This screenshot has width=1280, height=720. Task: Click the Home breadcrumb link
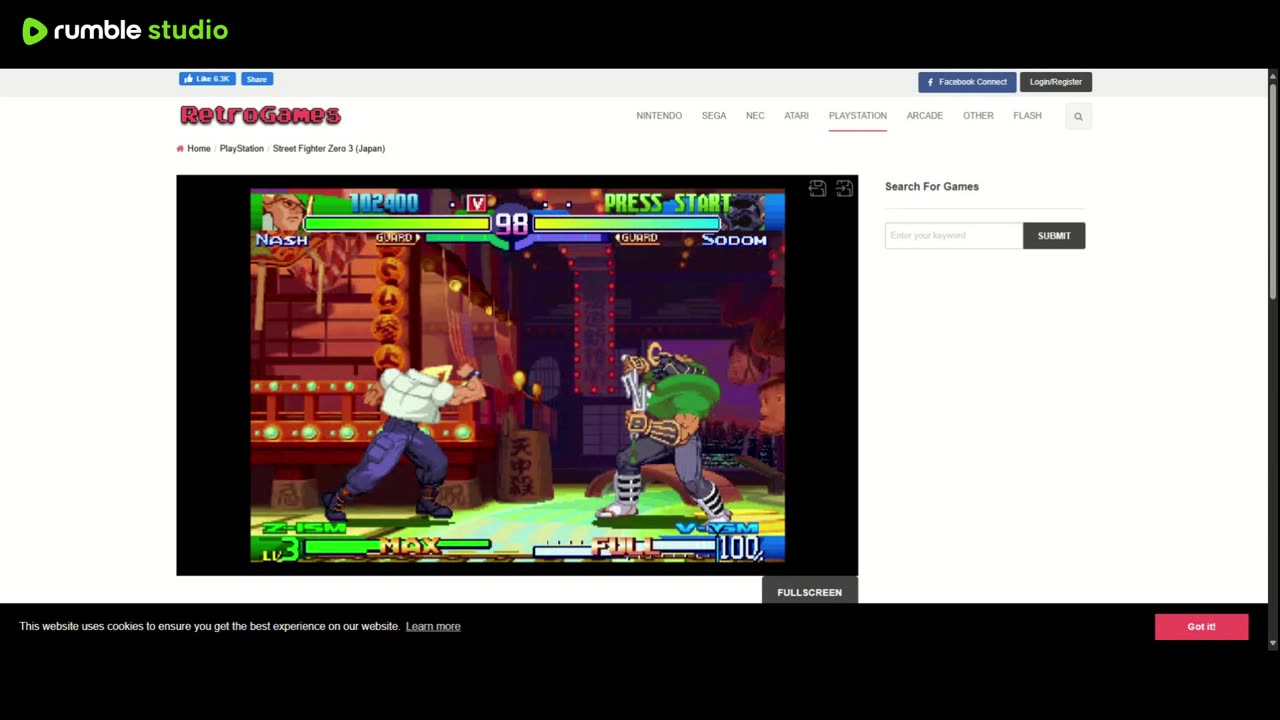(199, 148)
